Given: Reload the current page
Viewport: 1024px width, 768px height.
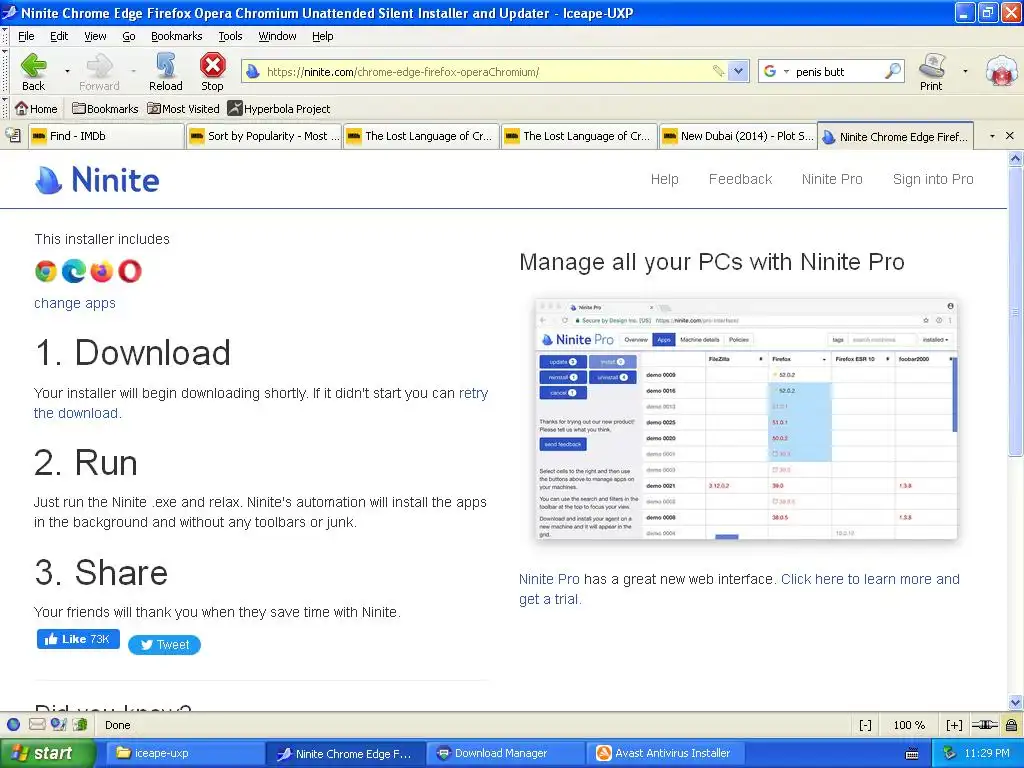Looking at the screenshot, I should tap(165, 72).
